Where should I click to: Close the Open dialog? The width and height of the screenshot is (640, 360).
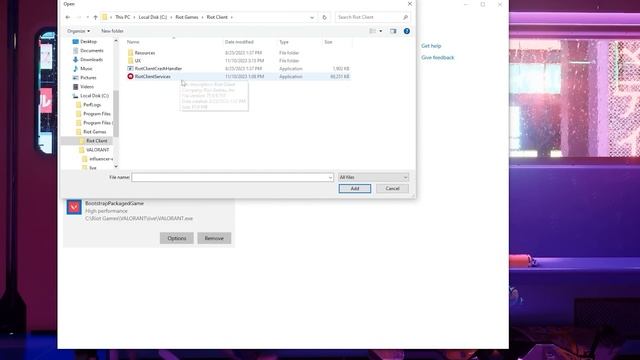(x=410, y=4)
